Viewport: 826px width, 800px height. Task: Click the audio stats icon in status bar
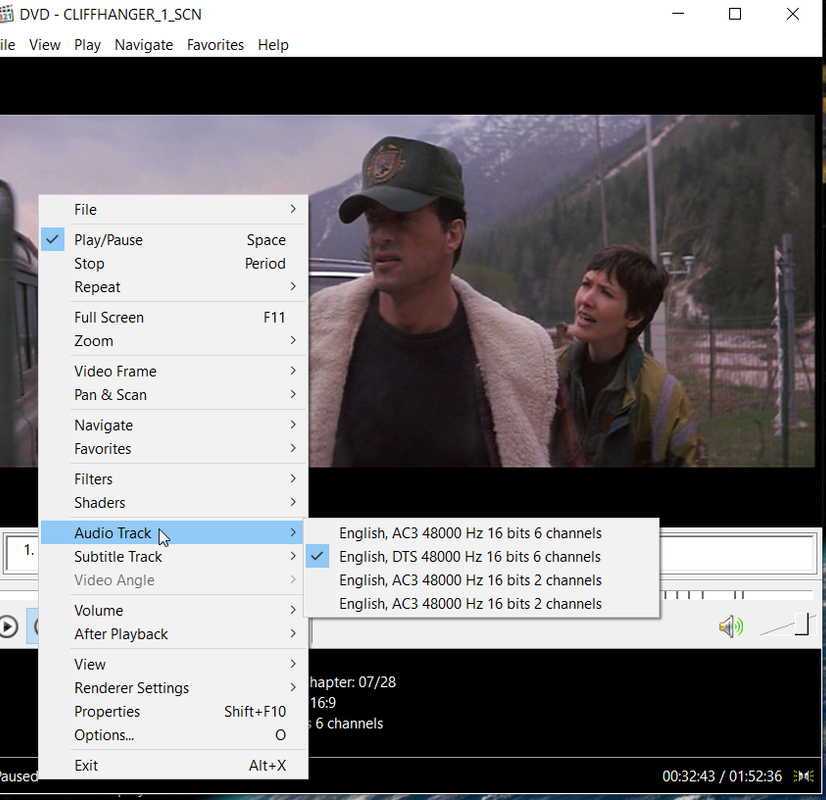[803, 776]
